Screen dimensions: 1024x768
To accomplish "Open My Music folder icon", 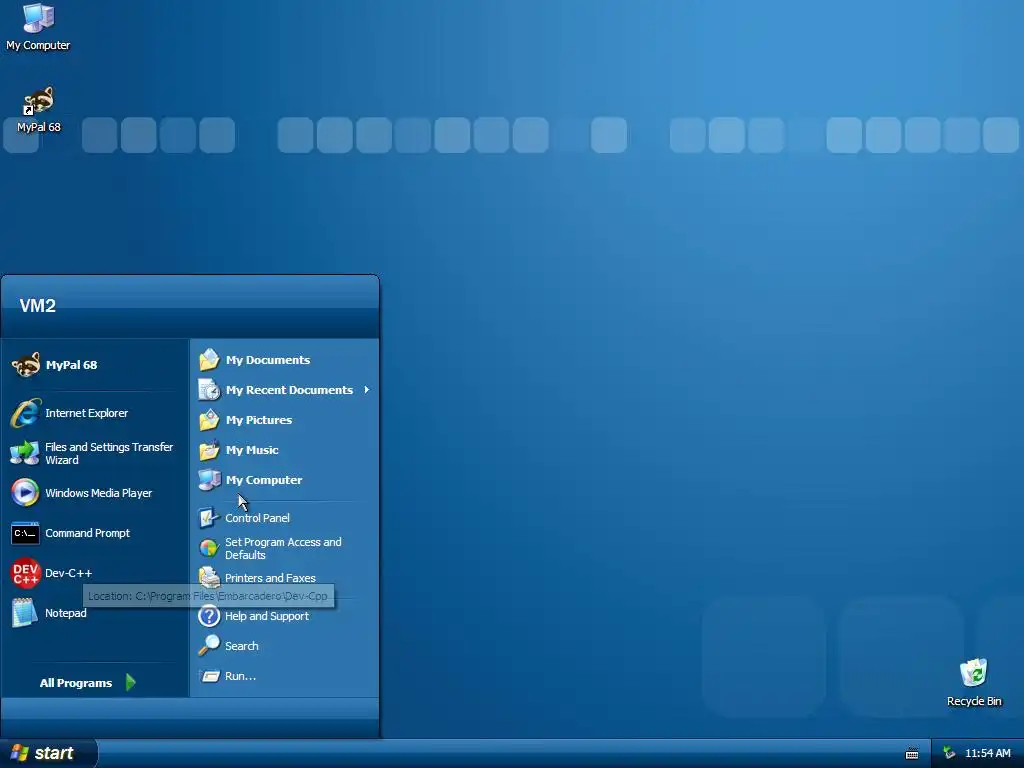I will 209,450.
